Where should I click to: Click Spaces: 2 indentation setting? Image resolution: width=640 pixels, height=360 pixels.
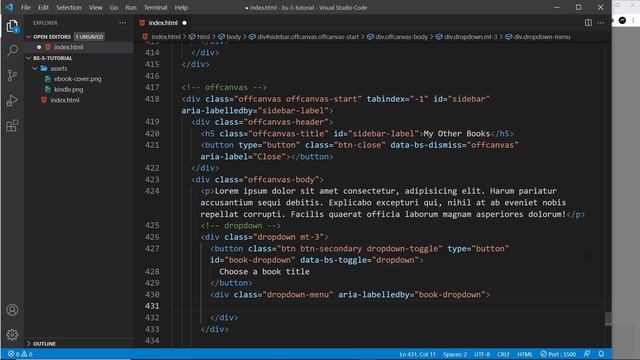pos(455,354)
